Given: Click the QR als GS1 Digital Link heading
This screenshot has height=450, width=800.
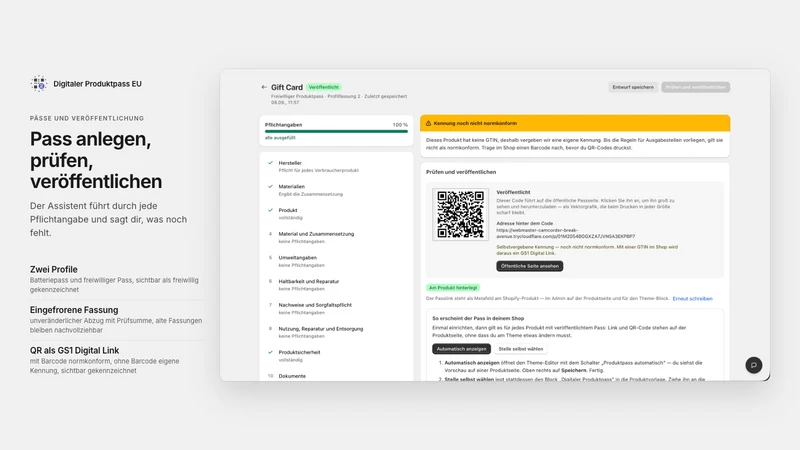Looking at the screenshot, I should pos(74,351).
